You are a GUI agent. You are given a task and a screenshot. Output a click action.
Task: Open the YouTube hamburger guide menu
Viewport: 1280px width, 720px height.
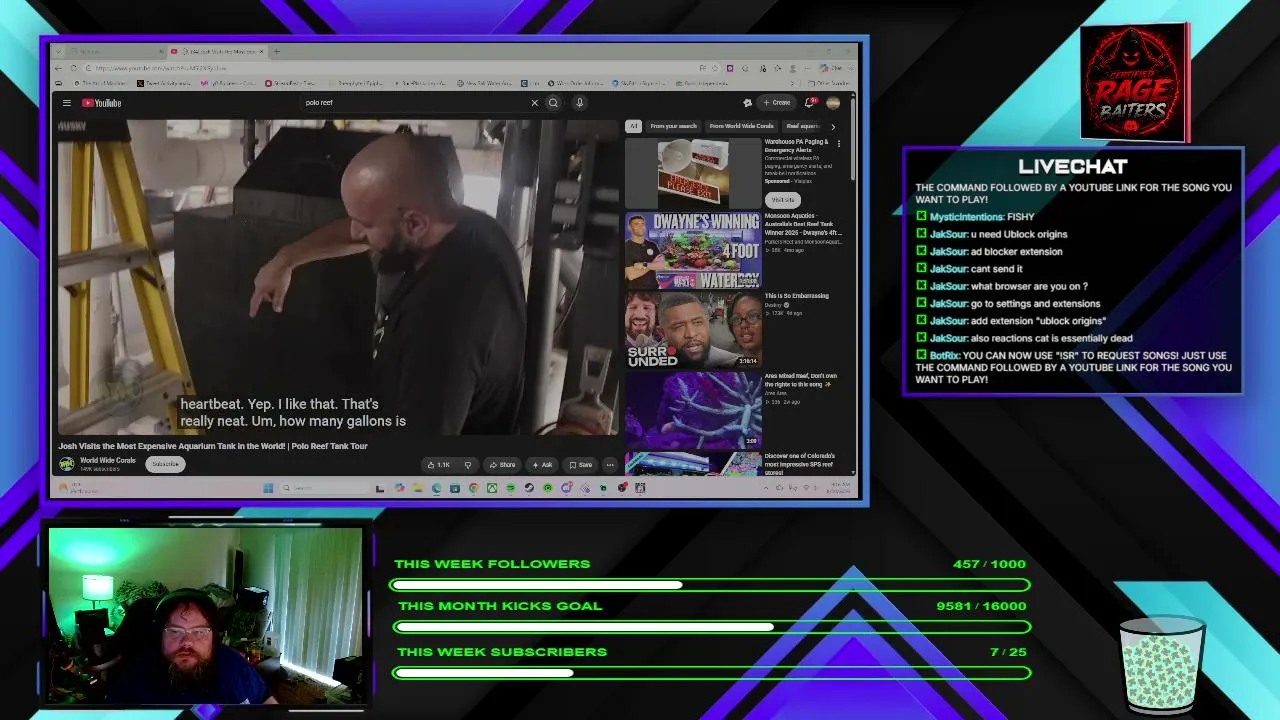point(67,103)
